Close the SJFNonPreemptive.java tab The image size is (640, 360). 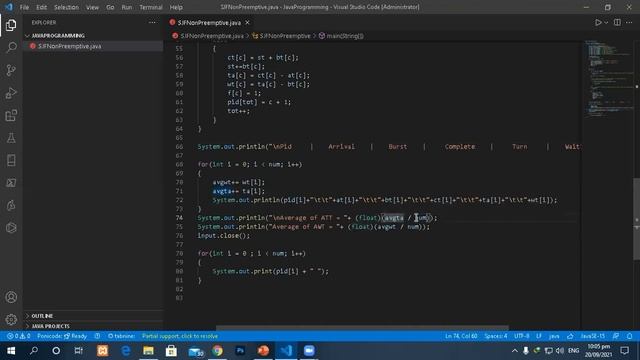247,22
